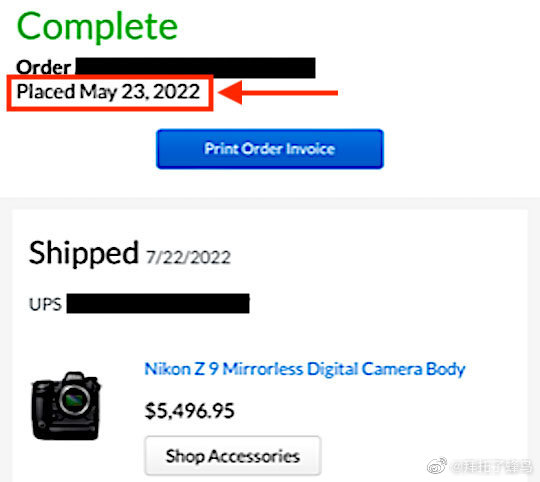Click the year 2022 in placed date
Image resolution: width=540 pixels, height=482 pixels.
pos(176,92)
